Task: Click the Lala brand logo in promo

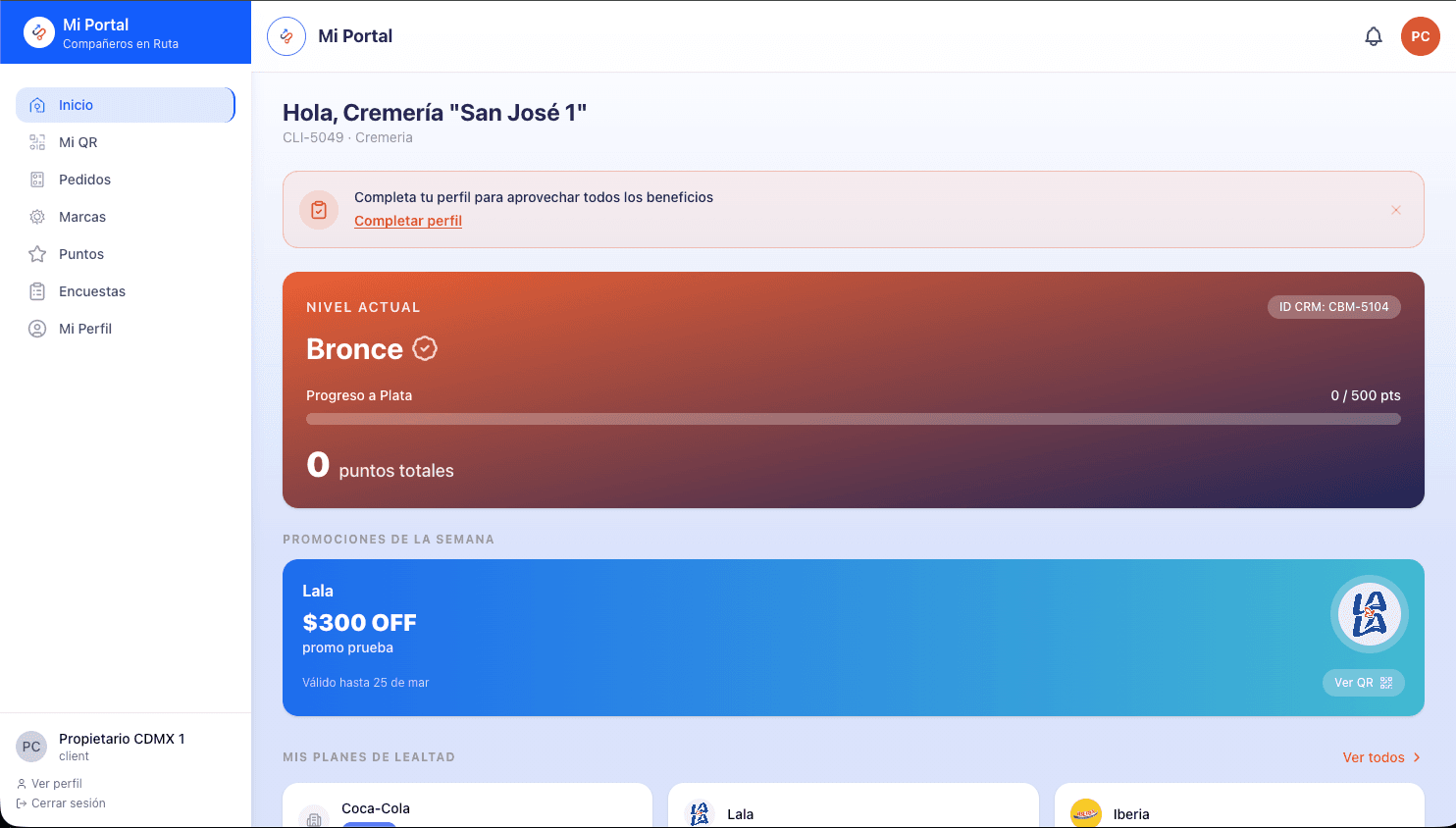Action: (x=1369, y=614)
